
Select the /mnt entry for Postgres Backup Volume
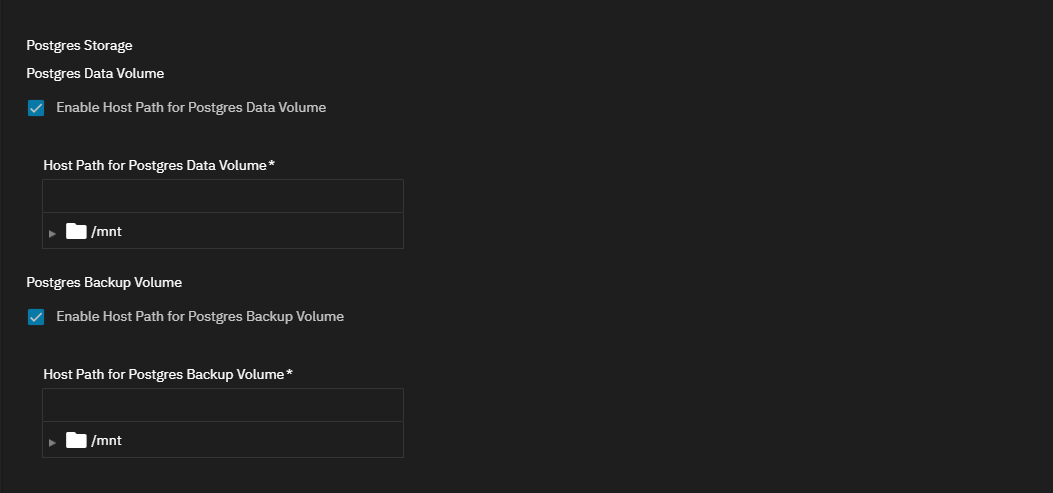pos(106,441)
